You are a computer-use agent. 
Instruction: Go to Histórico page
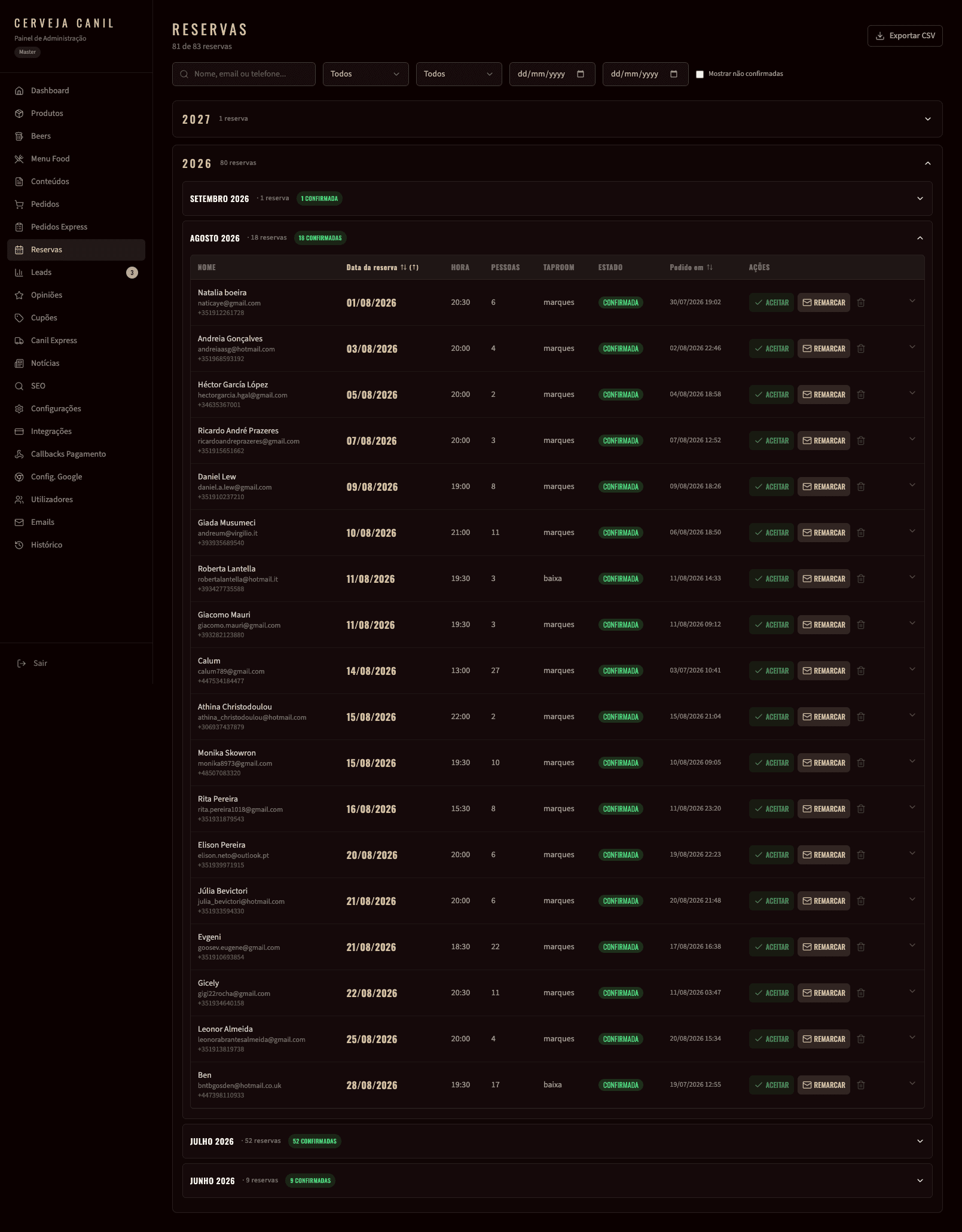pyautogui.click(x=76, y=545)
